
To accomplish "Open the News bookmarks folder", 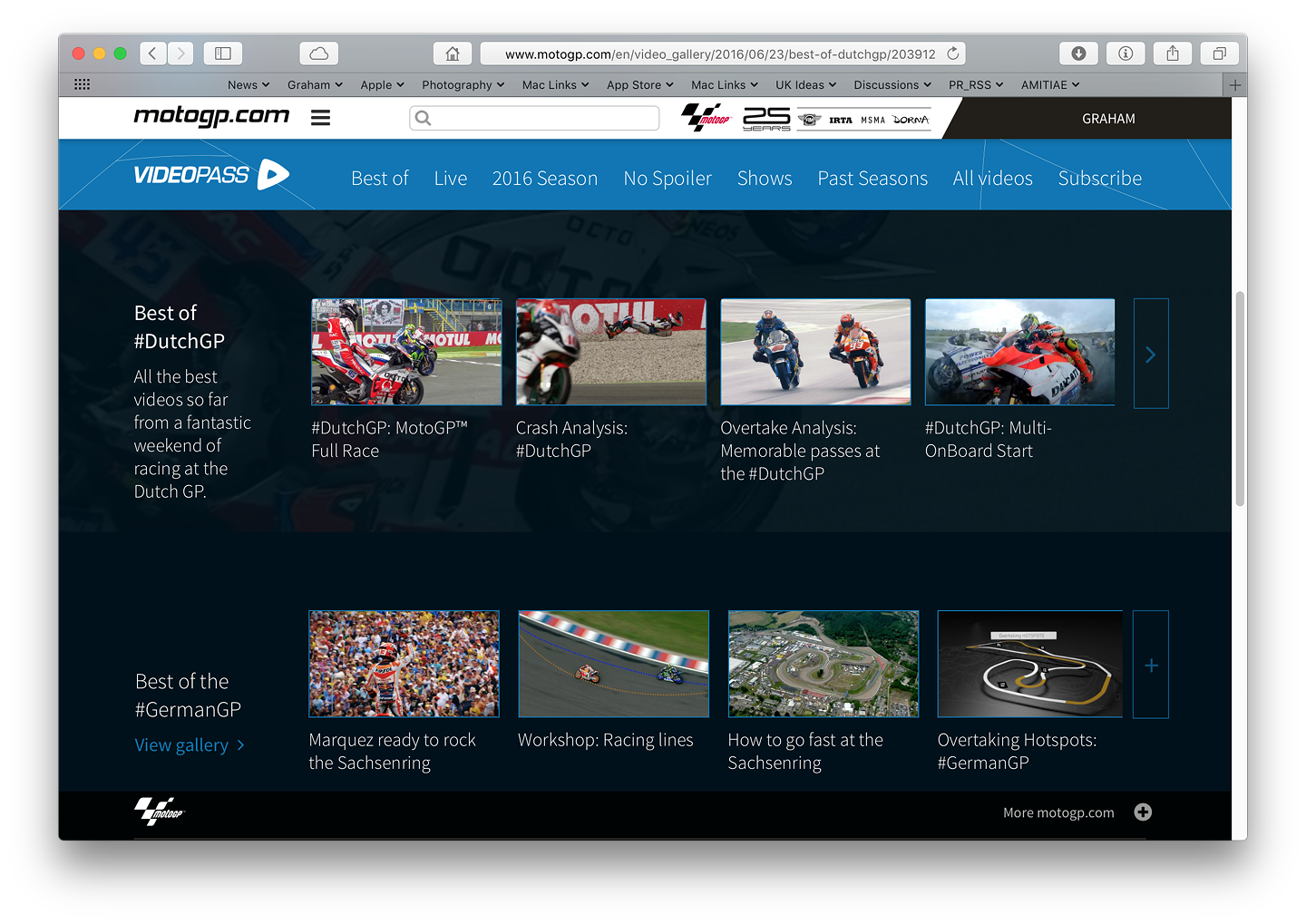I will click(x=249, y=85).
